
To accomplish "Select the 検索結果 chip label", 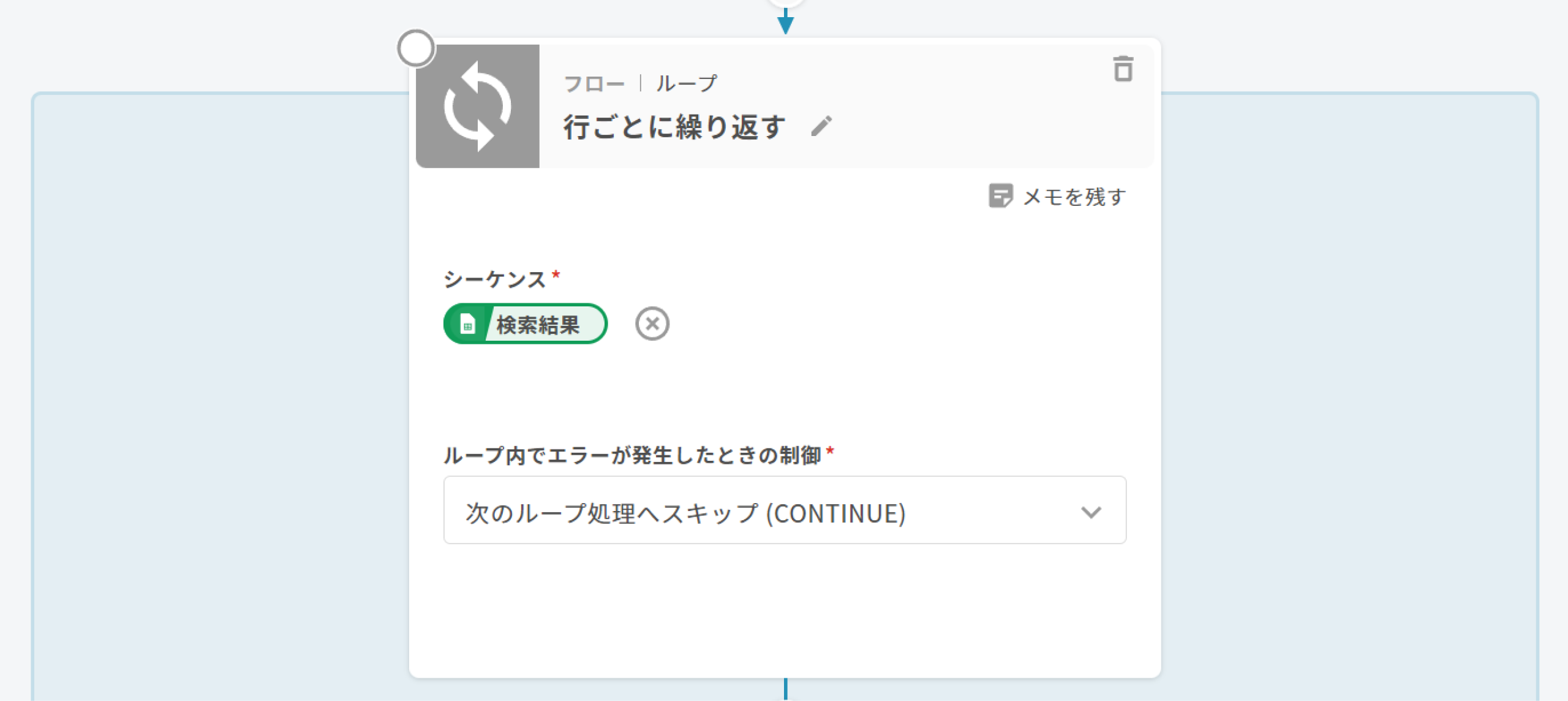I will point(538,324).
